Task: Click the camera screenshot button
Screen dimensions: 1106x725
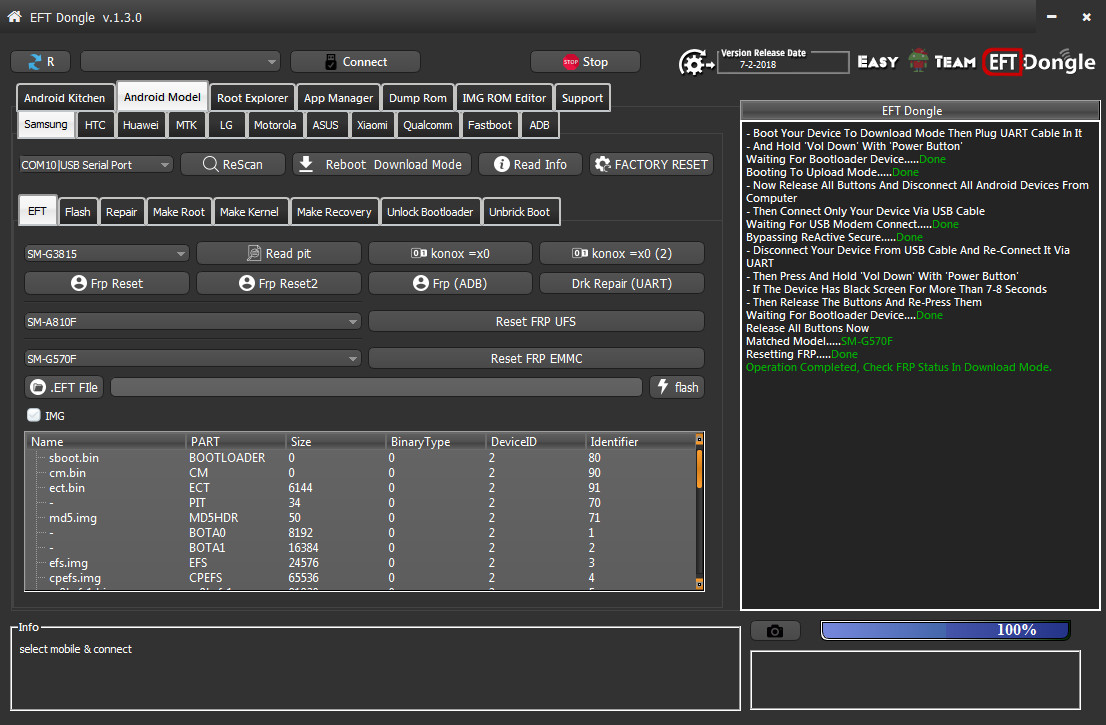Action: [774, 630]
